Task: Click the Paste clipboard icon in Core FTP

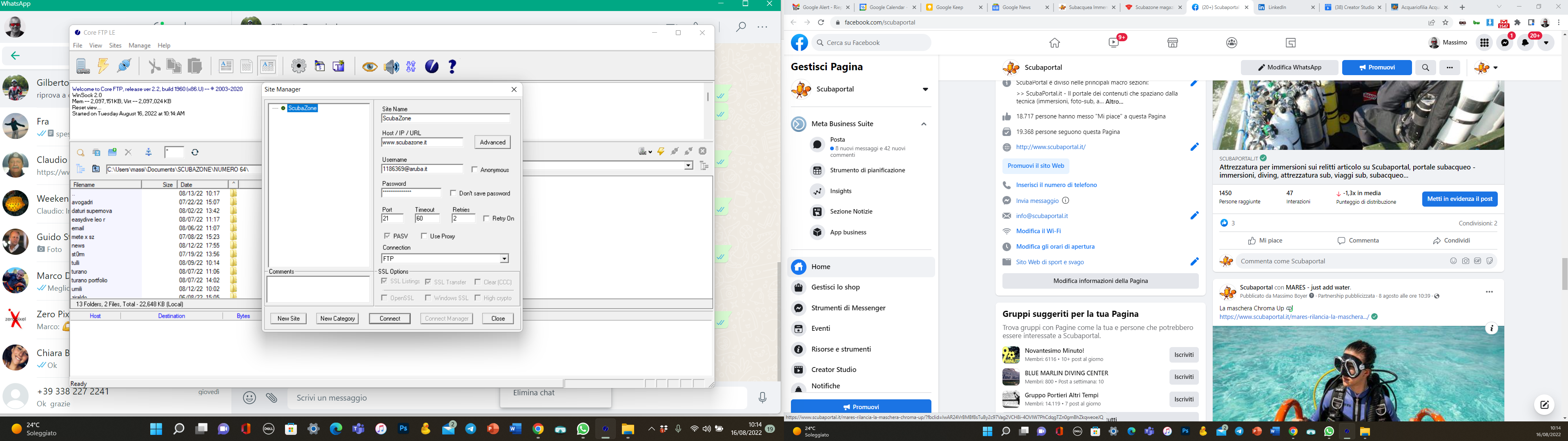Action: pyautogui.click(x=195, y=66)
